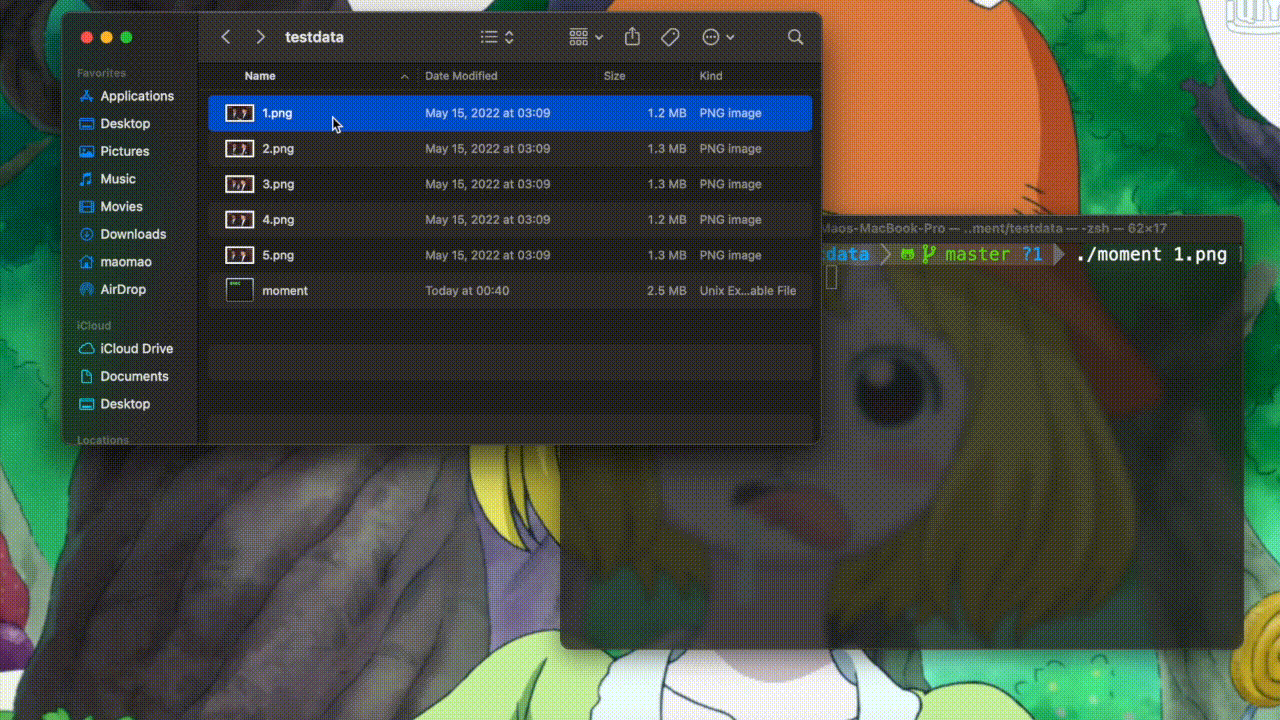The height and width of the screenshot is (720, 1280).
Task: Click the Music note sidebar icon
Action: (x=87, y=179)
